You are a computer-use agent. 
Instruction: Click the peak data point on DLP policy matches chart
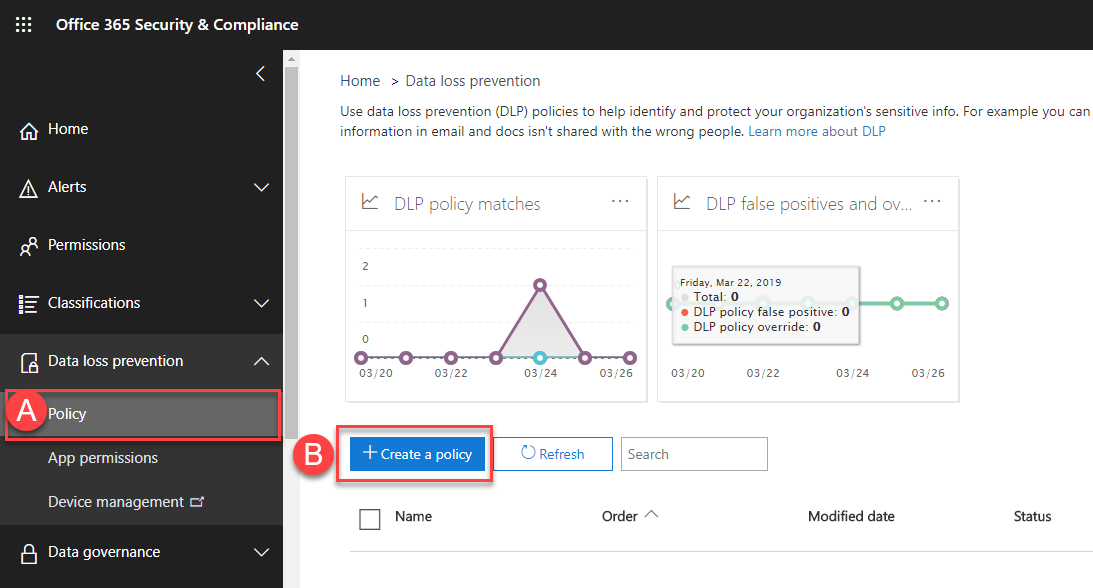point(540,284)
